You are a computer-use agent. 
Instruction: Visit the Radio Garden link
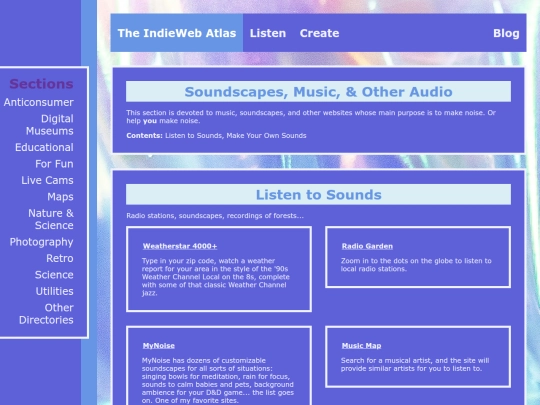(367, 246)
